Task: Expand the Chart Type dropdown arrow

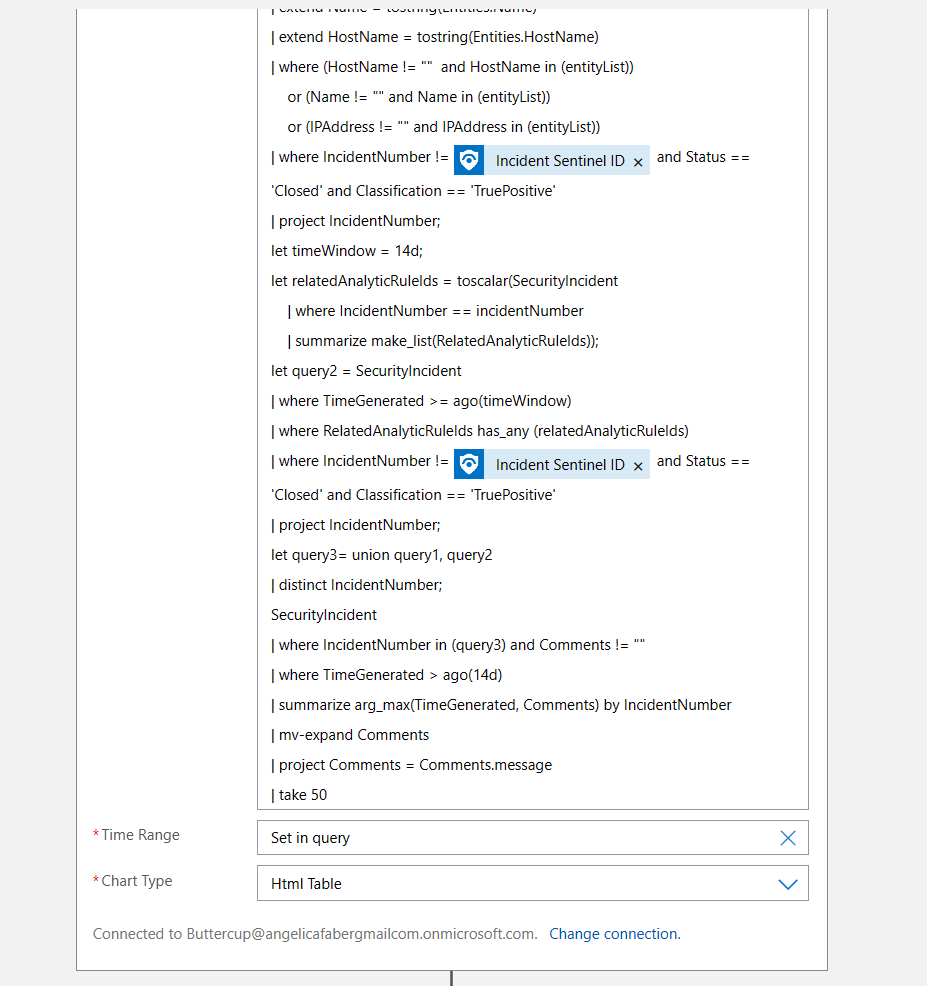Action: tap(788, 884)
